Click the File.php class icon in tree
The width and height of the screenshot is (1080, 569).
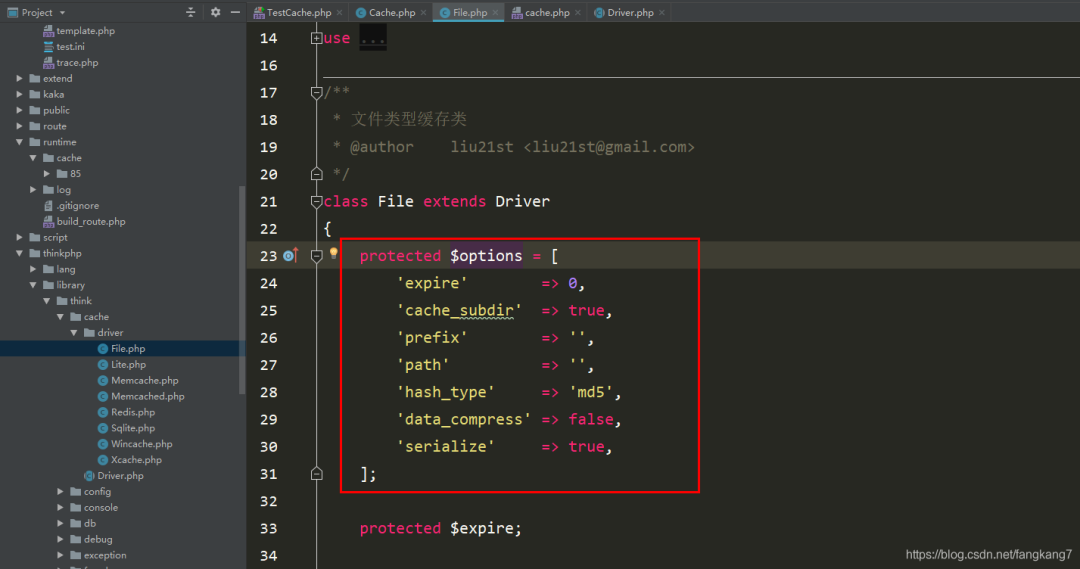click(x=103, y=349)
